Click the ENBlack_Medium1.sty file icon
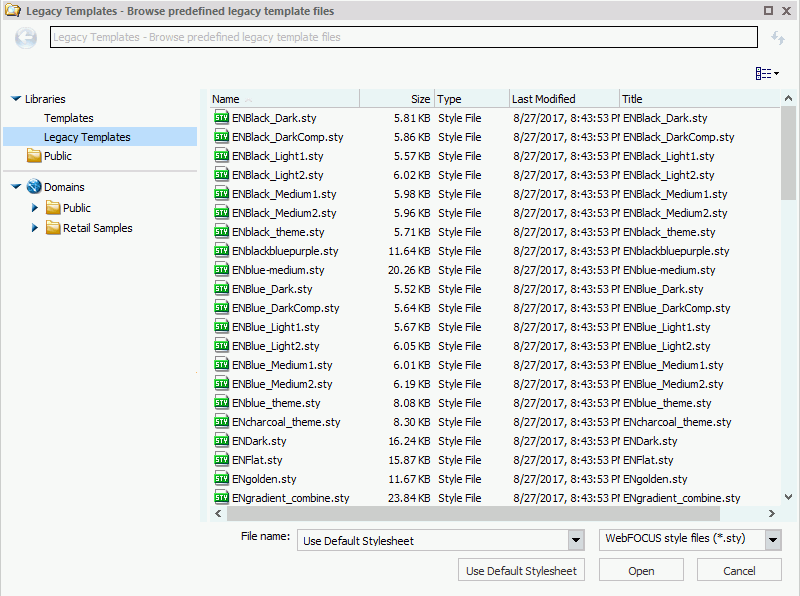The width and height of the screenshot is (800, 596). [x=221, y=194]
